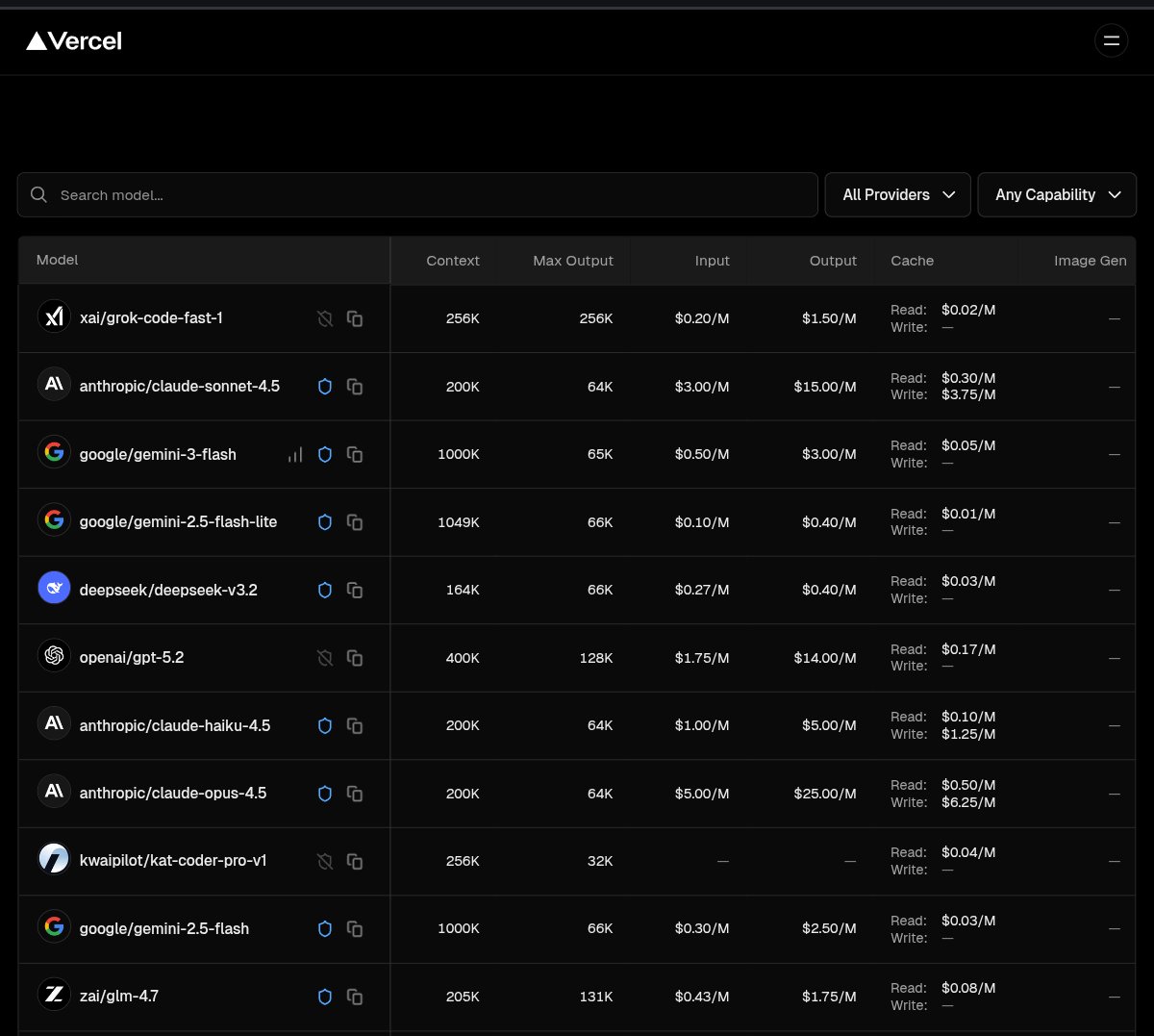The height and width of the screenshot is (1036, 1154).
Task: Click the shield icon for anthropic/claude-haiku-4.5
Action: click(x=325, y=725)
